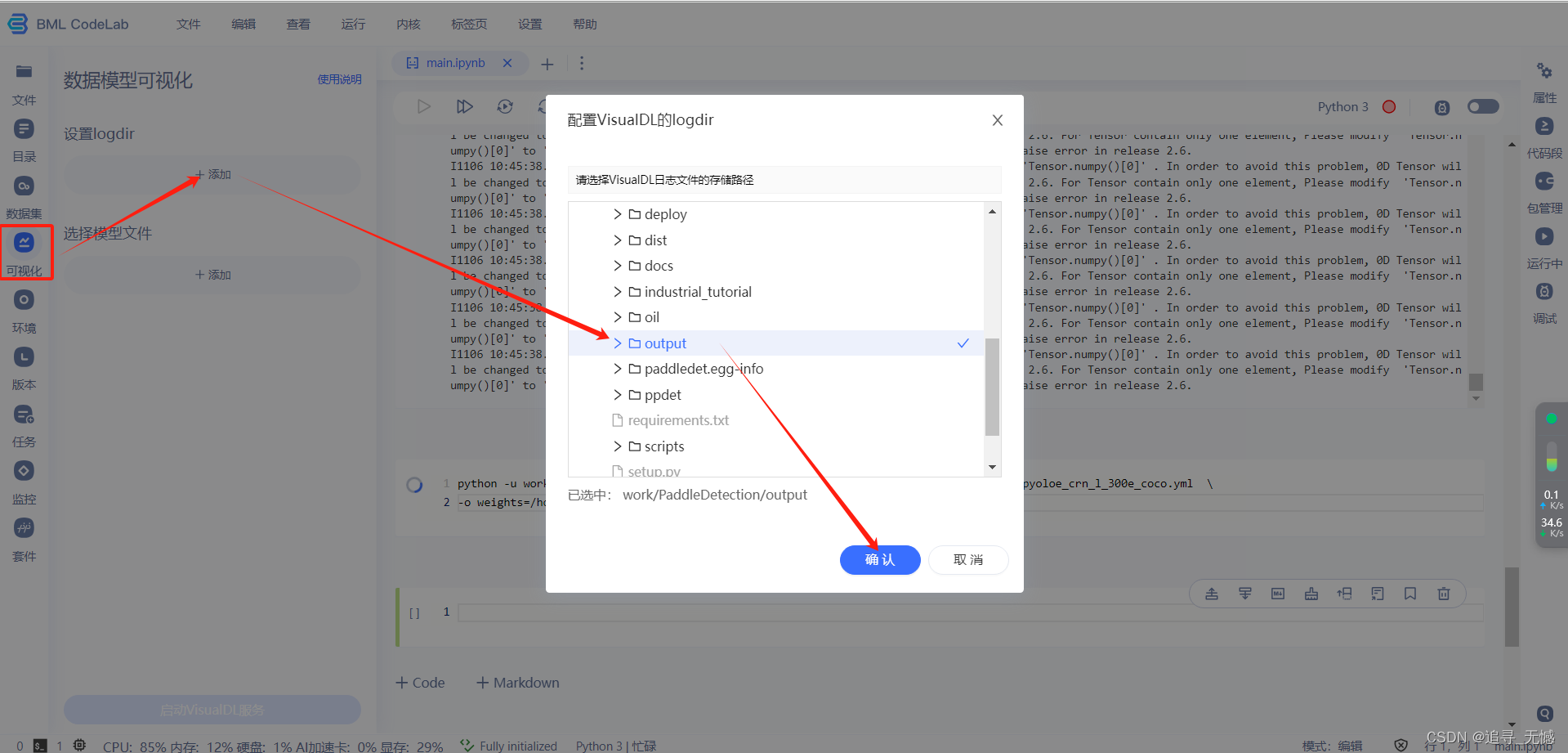This screenshot has height=753, width=1568.
Task: Convert cell to Markdown via M↓ icon
Action: tap(1278, 594)
